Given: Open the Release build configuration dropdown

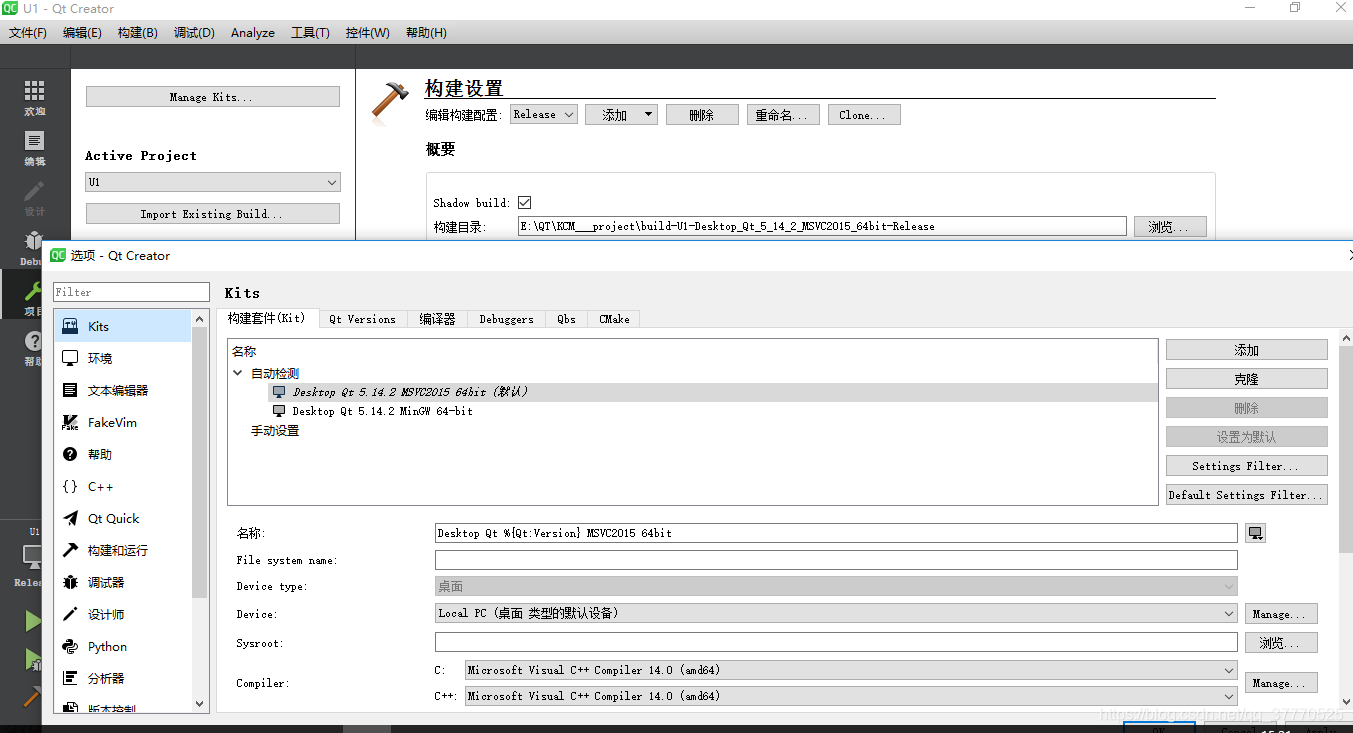Looking at the screenshot, I should 543,114.
